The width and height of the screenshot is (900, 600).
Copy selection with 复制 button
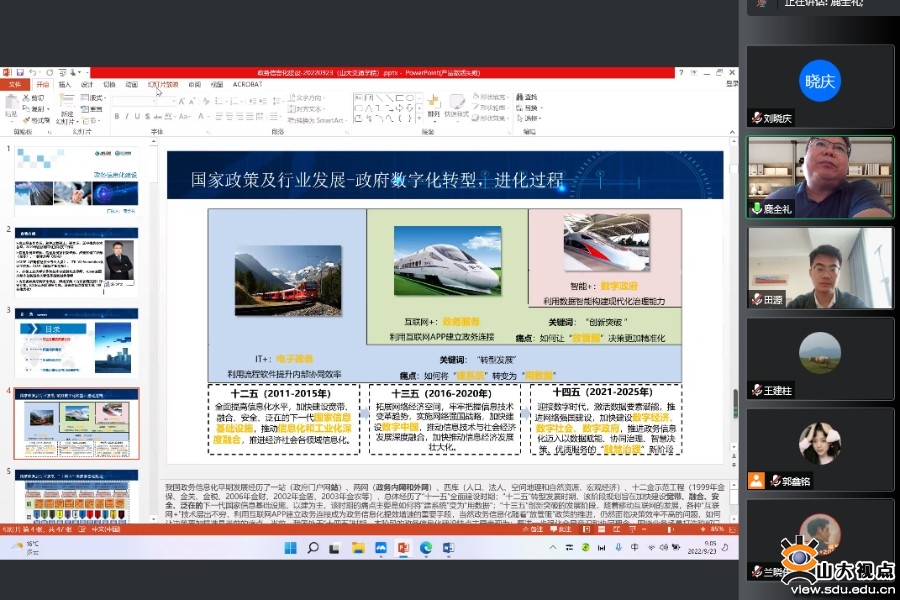pyautogui.click(x=35, y=109)
